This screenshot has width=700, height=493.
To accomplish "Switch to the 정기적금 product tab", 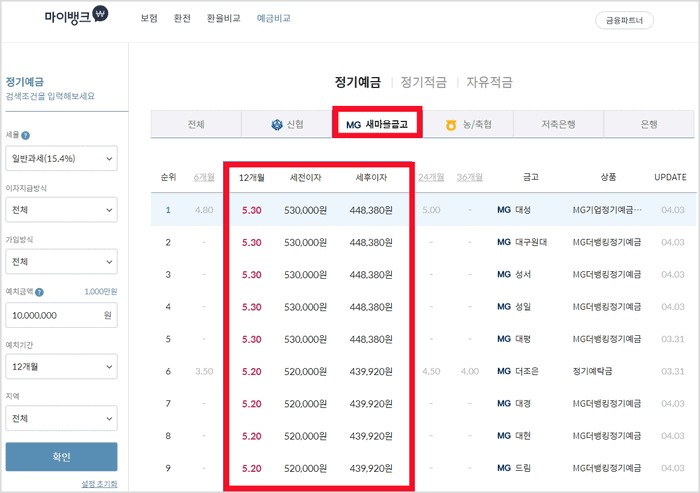I will [424, 82].
